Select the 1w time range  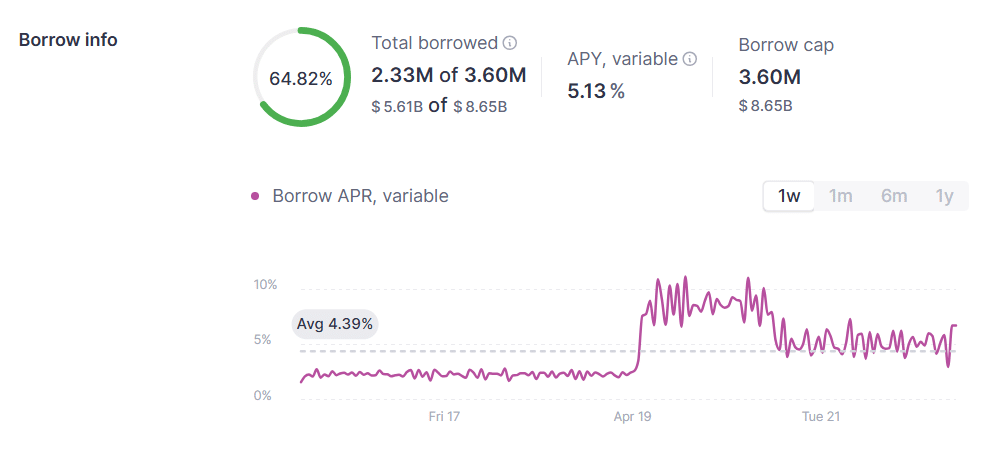pyautogui.click(x=789, y=196)
